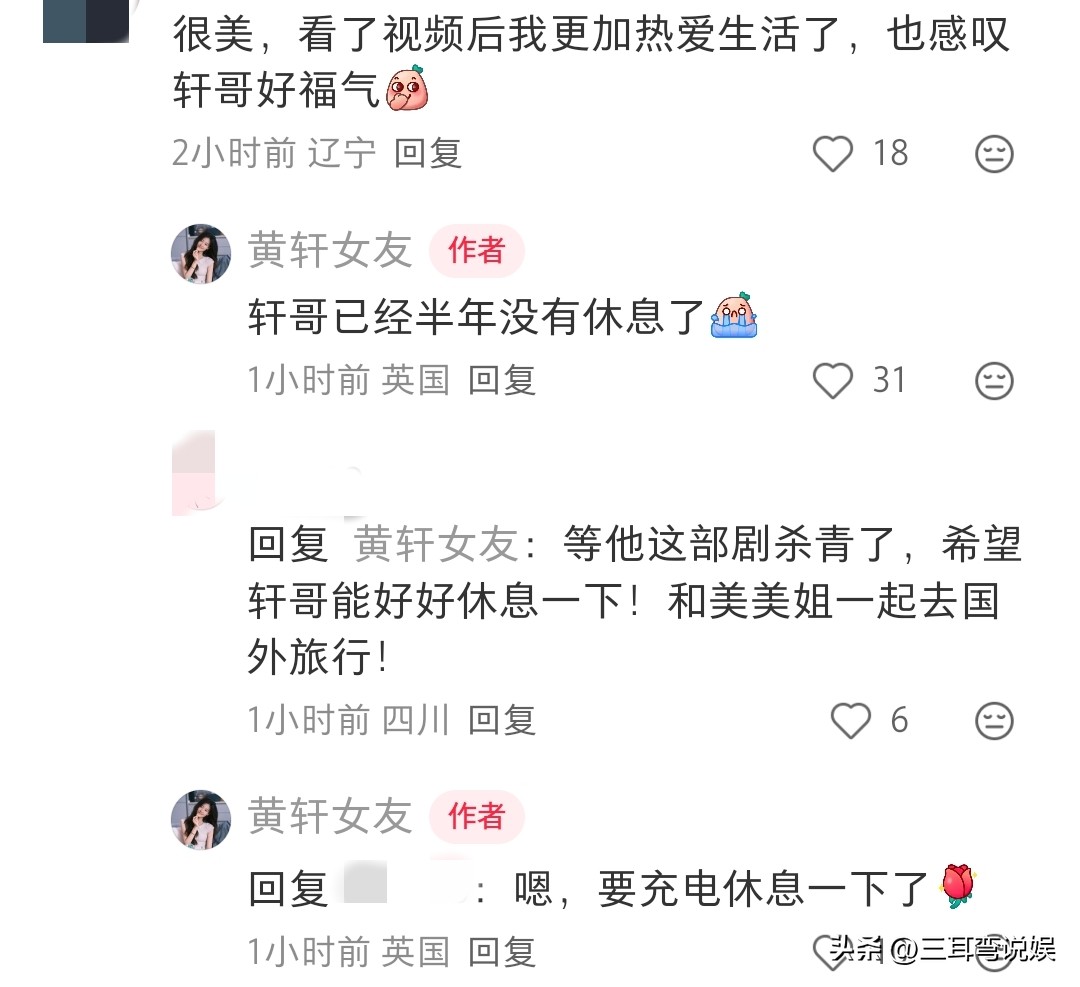Reply to the Liaoning comment
This screenshot has height=987, width=1080.
pyautogui.click(x=428, y=153)
